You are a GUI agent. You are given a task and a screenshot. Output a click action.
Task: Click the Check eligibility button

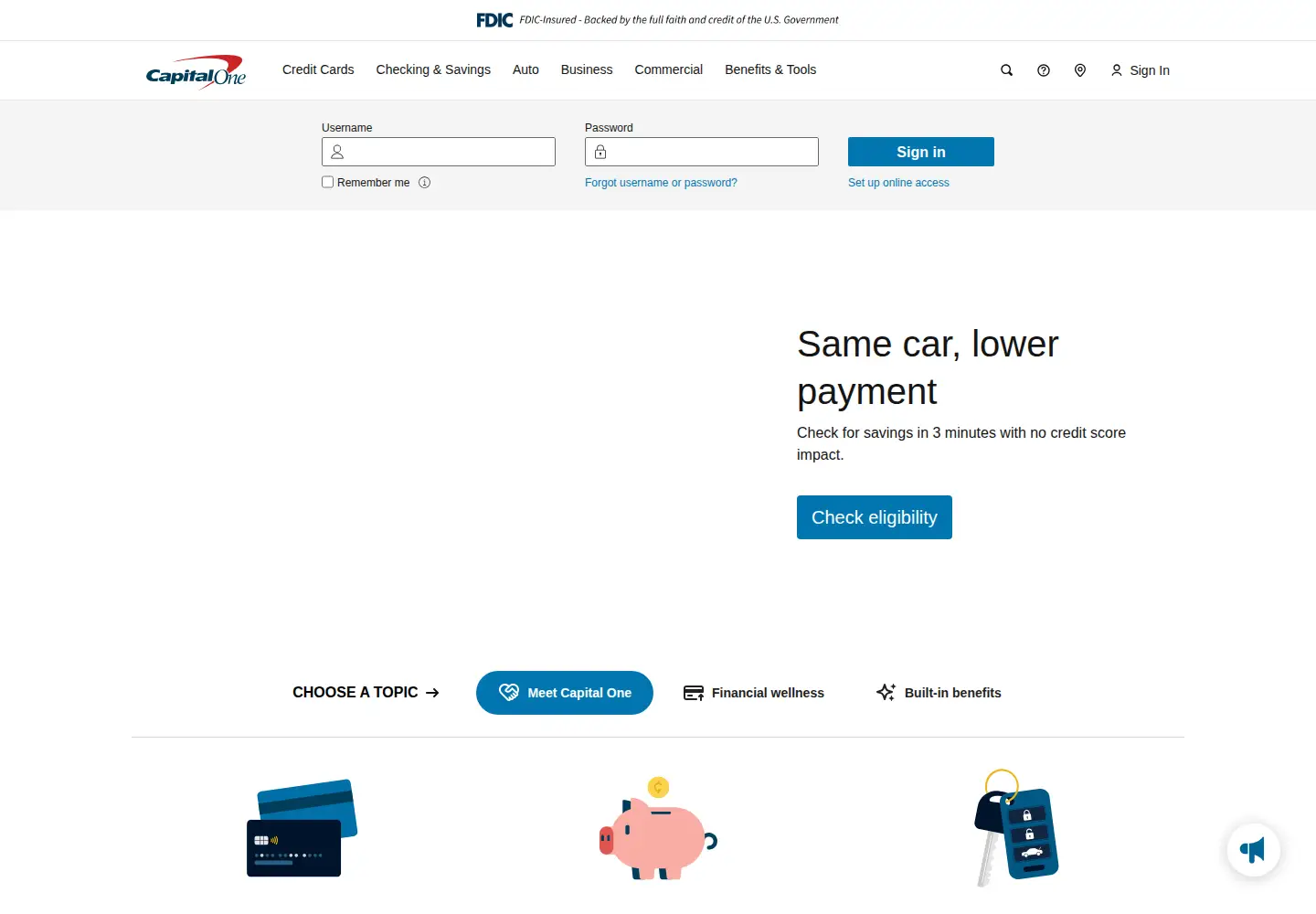point(875,517)
